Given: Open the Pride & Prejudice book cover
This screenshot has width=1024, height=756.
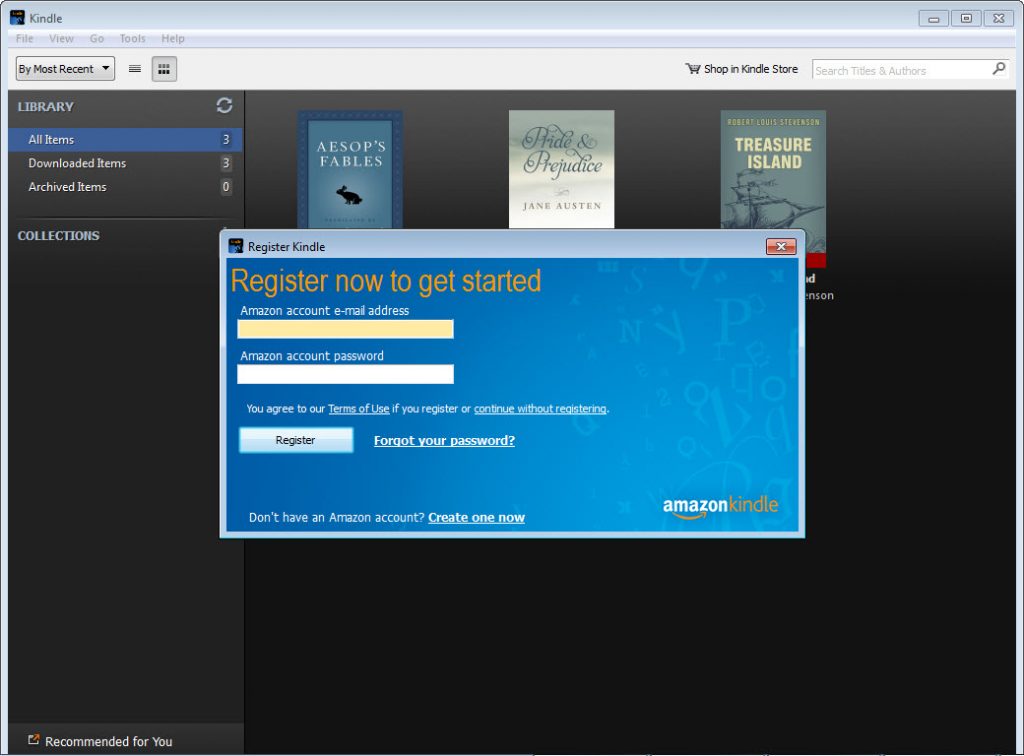Looking at the screenshot, I should (562, 169).
